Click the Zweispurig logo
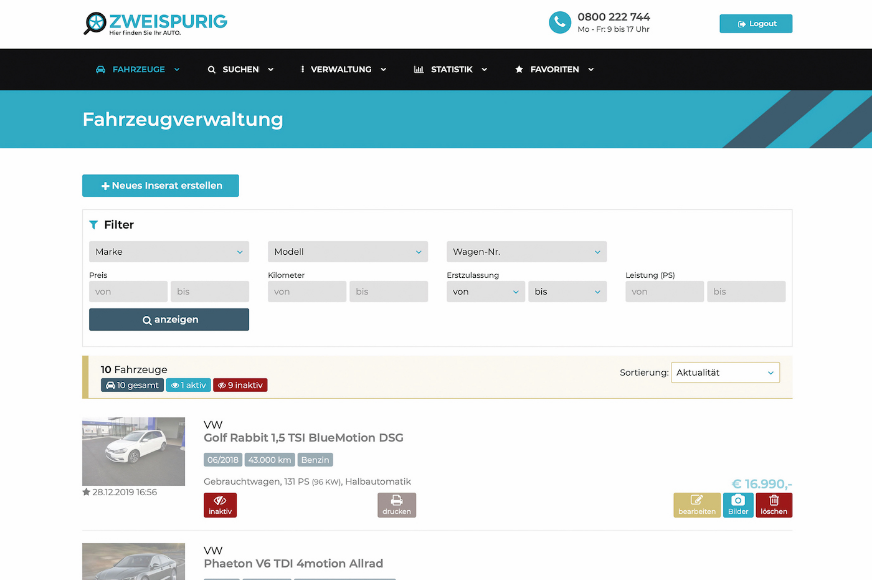This screenshot has width=872, height=580. click(x=155, y=23)
